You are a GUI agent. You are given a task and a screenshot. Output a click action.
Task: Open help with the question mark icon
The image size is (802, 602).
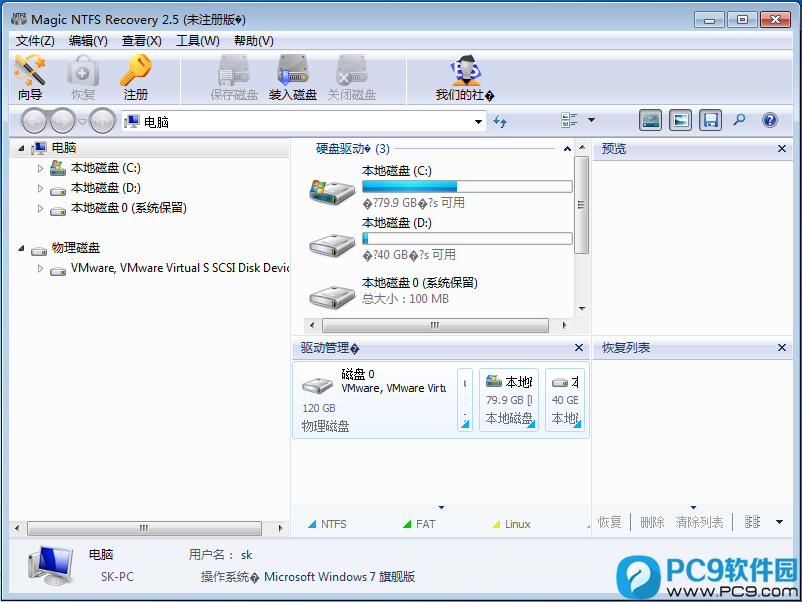tap(769, 121)
